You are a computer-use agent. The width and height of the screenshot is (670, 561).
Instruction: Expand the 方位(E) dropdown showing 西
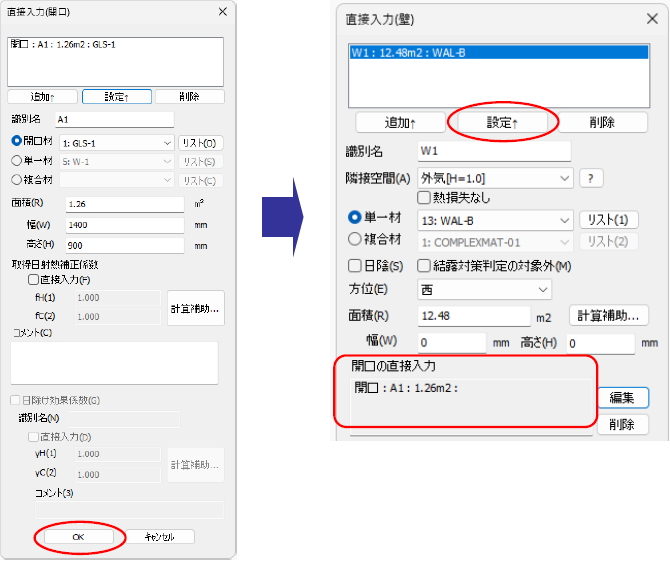484,290
